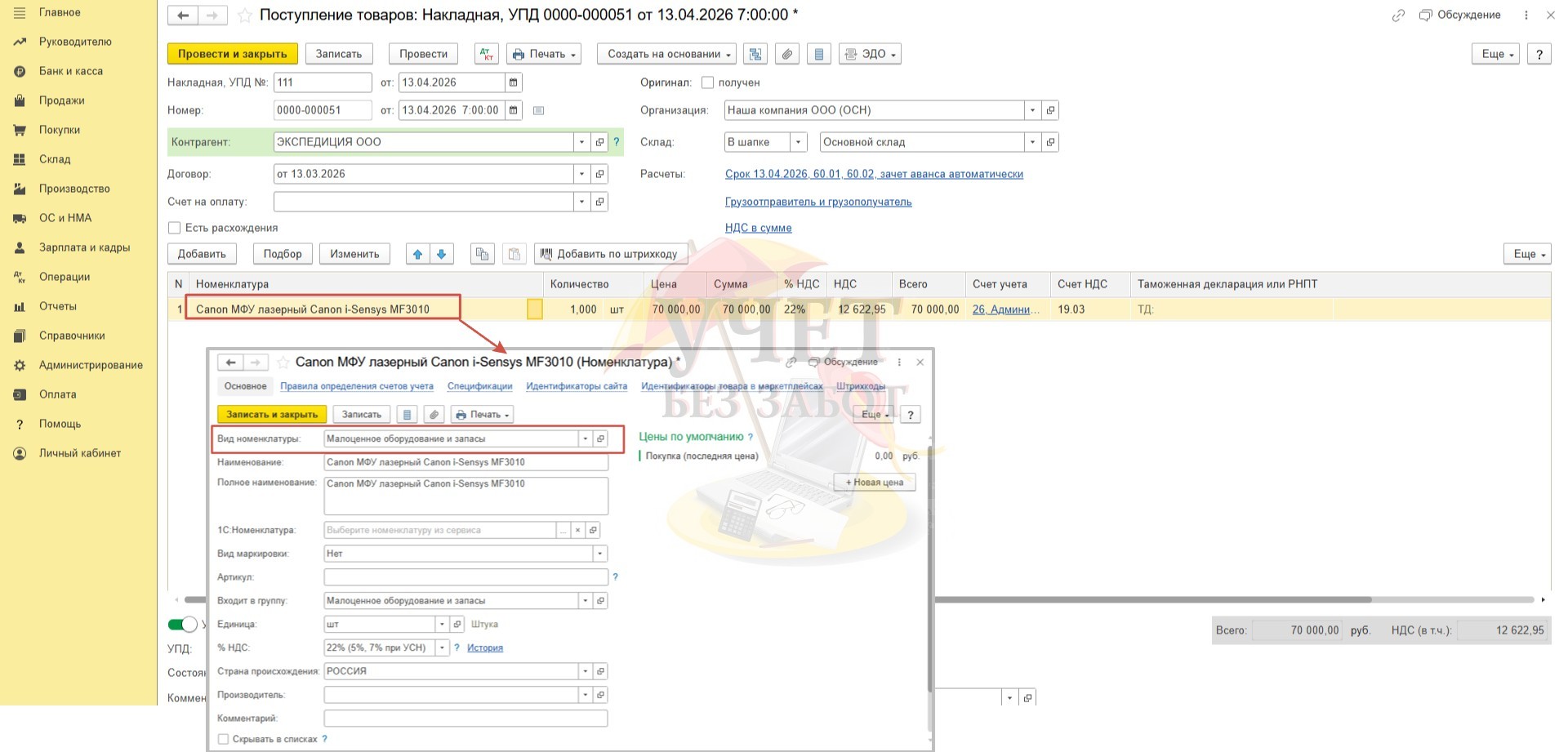Open calendar picker for Накладная date

point(513,82)
